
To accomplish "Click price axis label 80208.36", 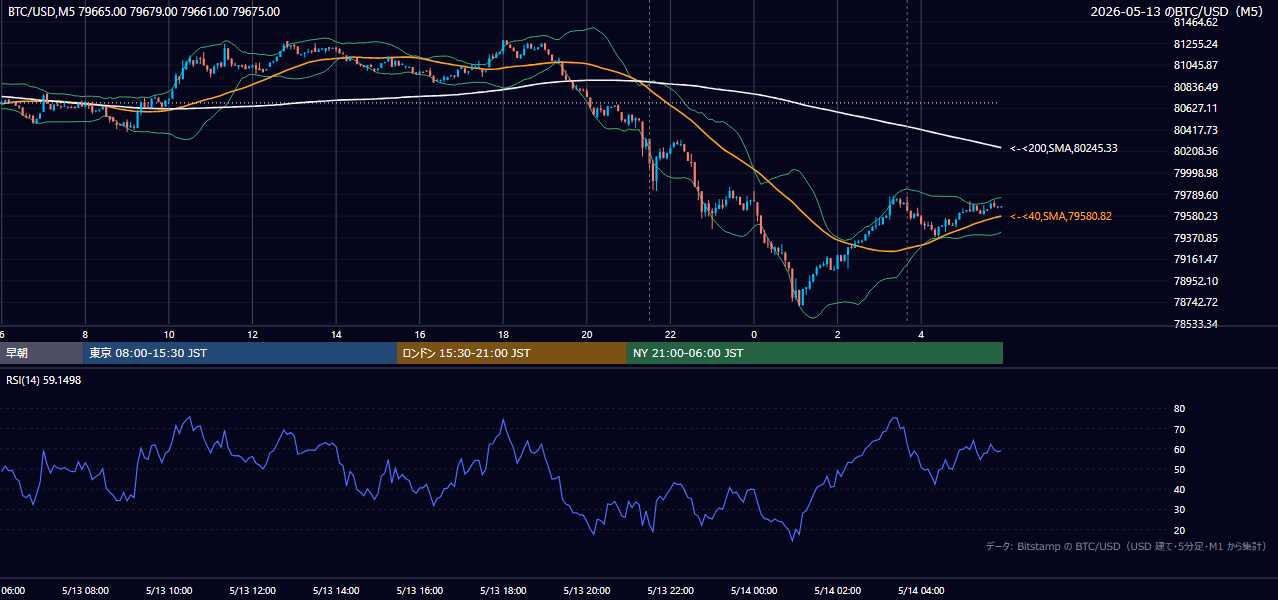I will [1195, 151].
